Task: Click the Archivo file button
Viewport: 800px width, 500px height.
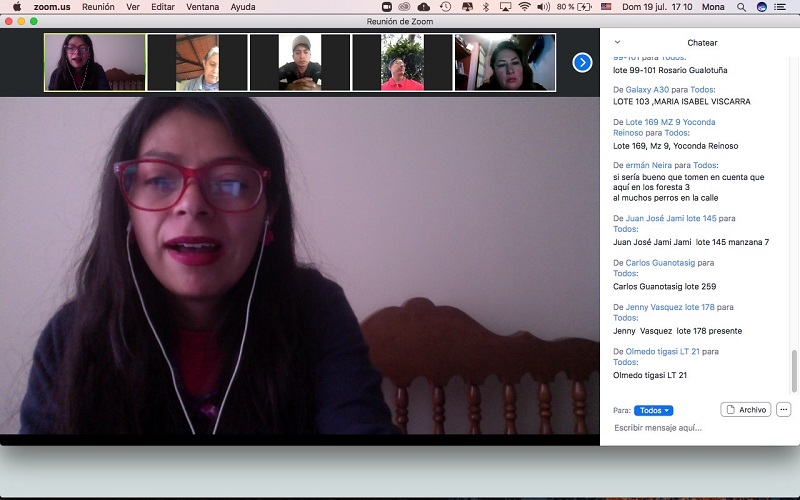Action: [x=746, y=409]
